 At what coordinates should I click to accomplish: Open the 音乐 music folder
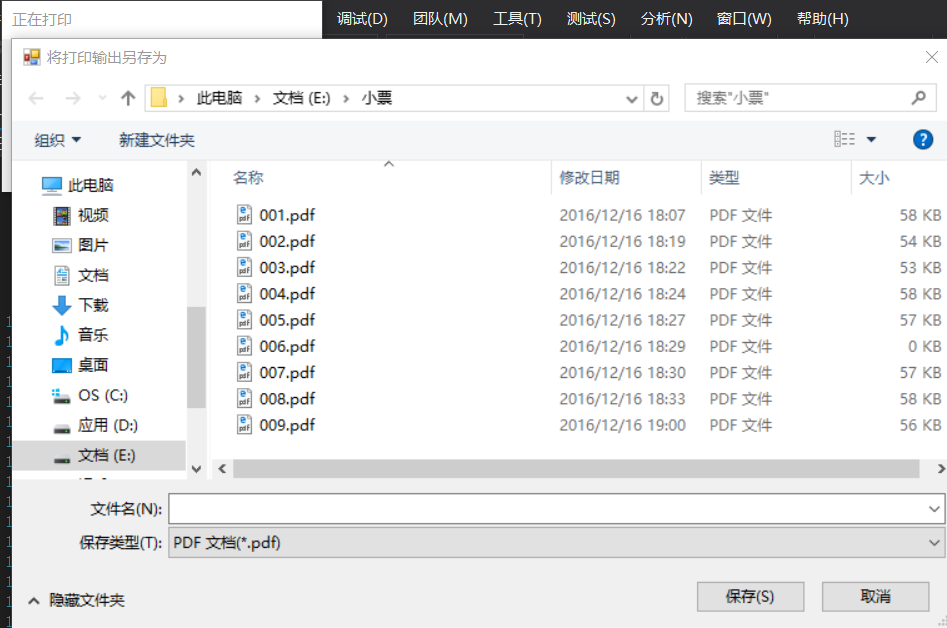coord(80,335)
